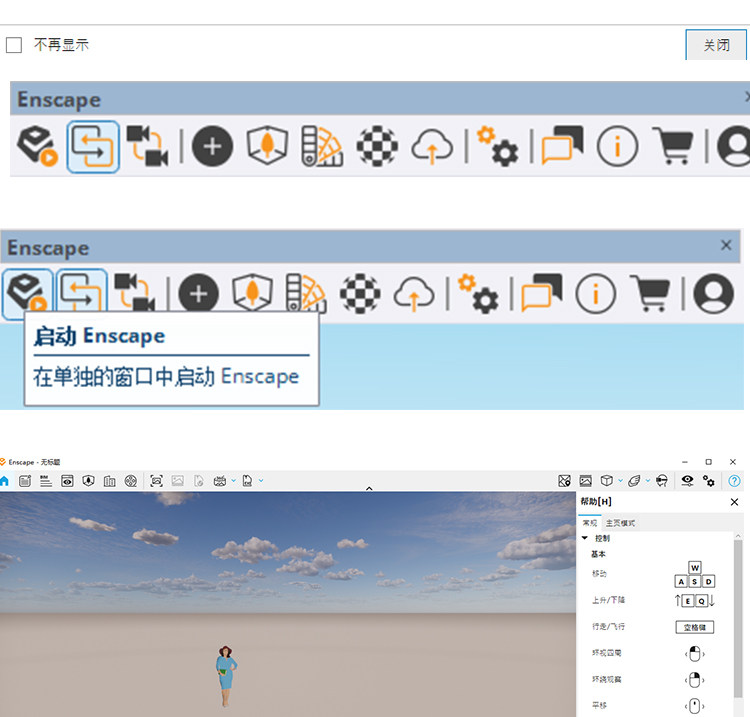Click Start Enscape icon showing the 启动 Enscape tooltip
750x717 pixels.
coord(28,293)
